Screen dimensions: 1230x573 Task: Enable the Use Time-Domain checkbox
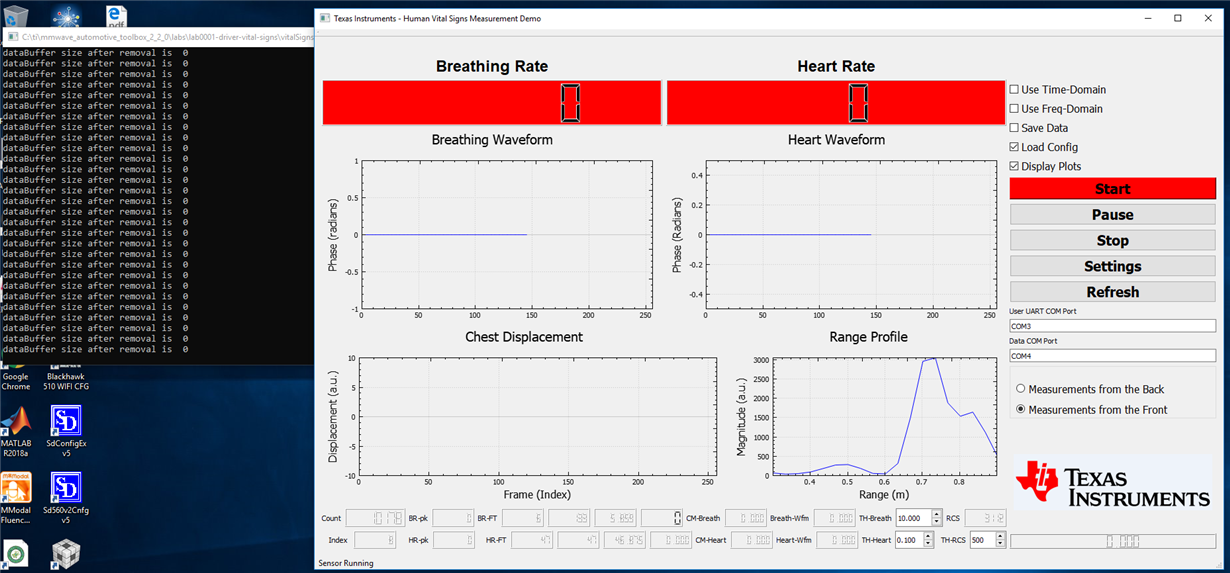(1015, 90)
